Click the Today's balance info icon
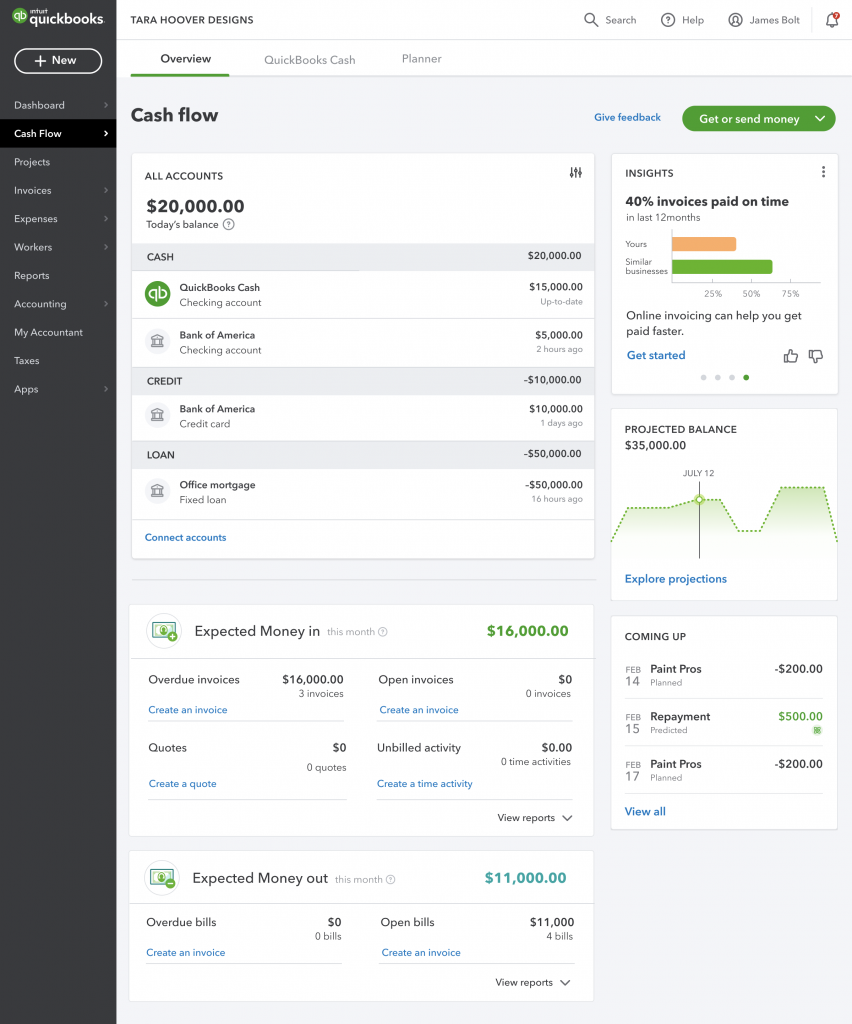 point(229,225)
